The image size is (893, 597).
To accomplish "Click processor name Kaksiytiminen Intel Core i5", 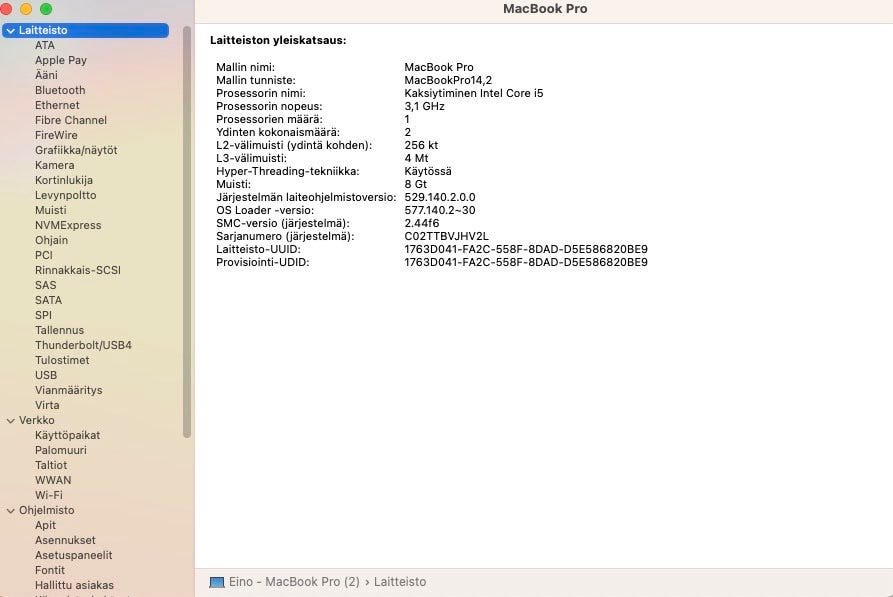I will coord(474,93).
